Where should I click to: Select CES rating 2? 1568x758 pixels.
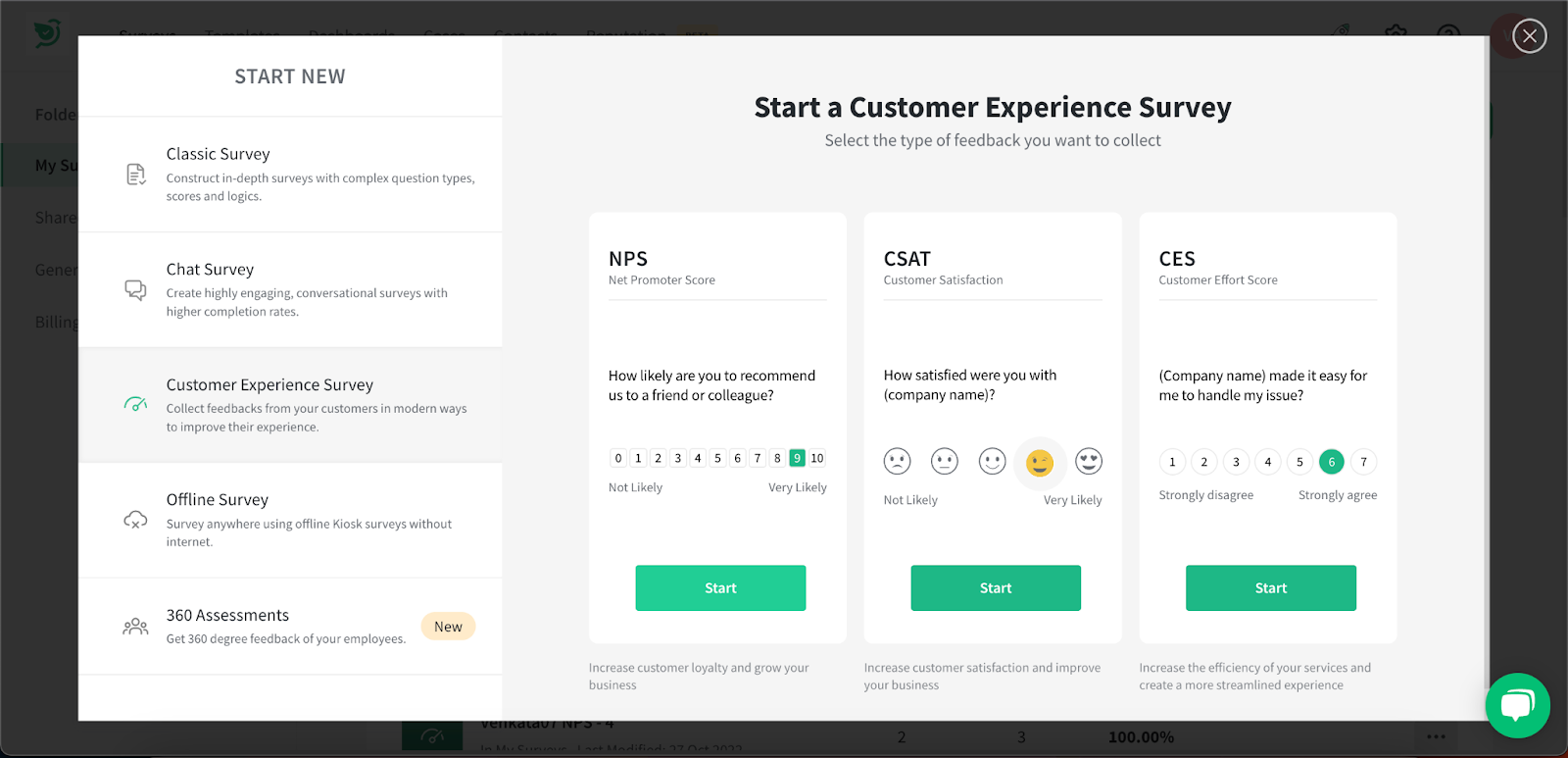point(1204,462)
